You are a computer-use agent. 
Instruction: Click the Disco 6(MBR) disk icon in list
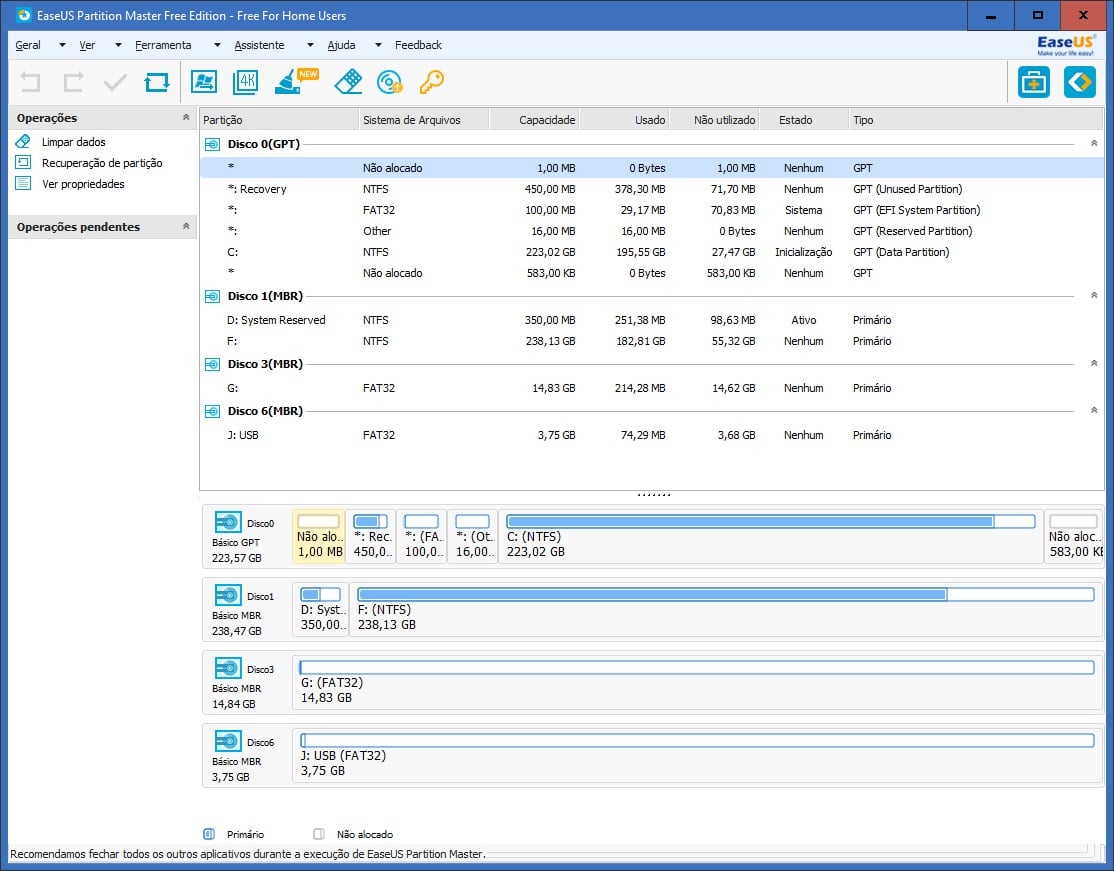point(212,411)
